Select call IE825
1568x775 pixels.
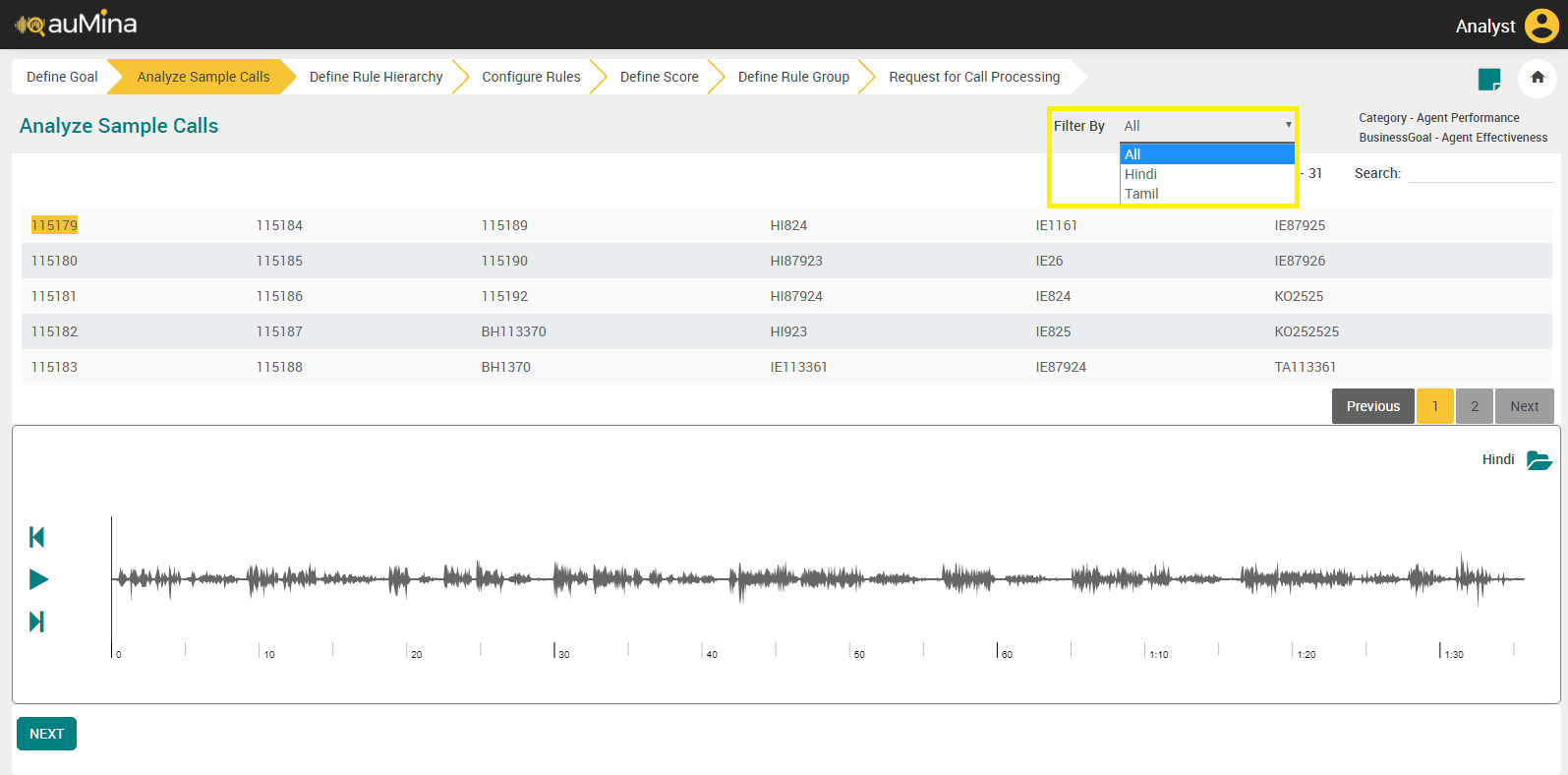[1053, 331]
